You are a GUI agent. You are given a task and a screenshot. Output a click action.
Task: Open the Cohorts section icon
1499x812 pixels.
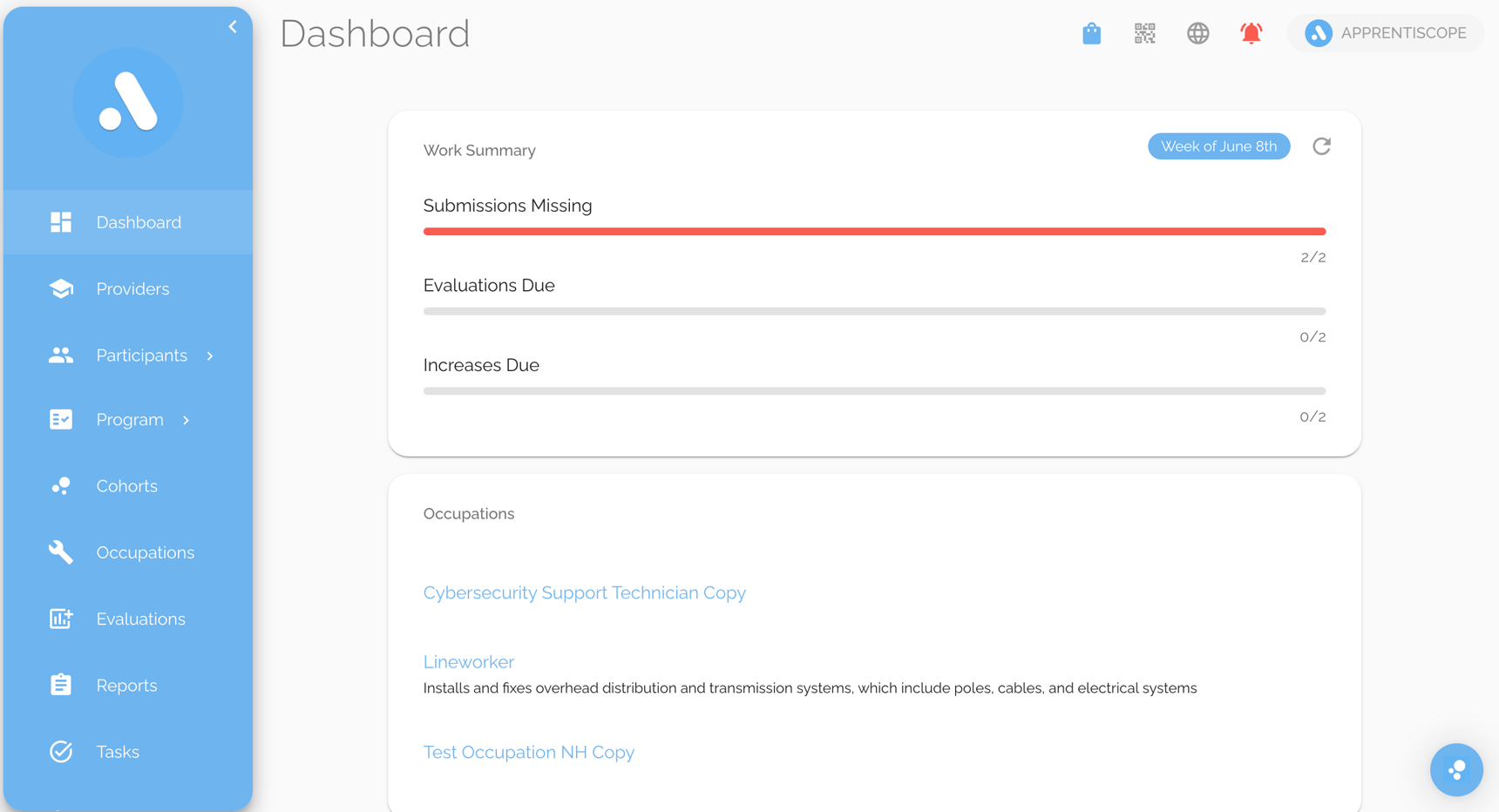[61, 485]
